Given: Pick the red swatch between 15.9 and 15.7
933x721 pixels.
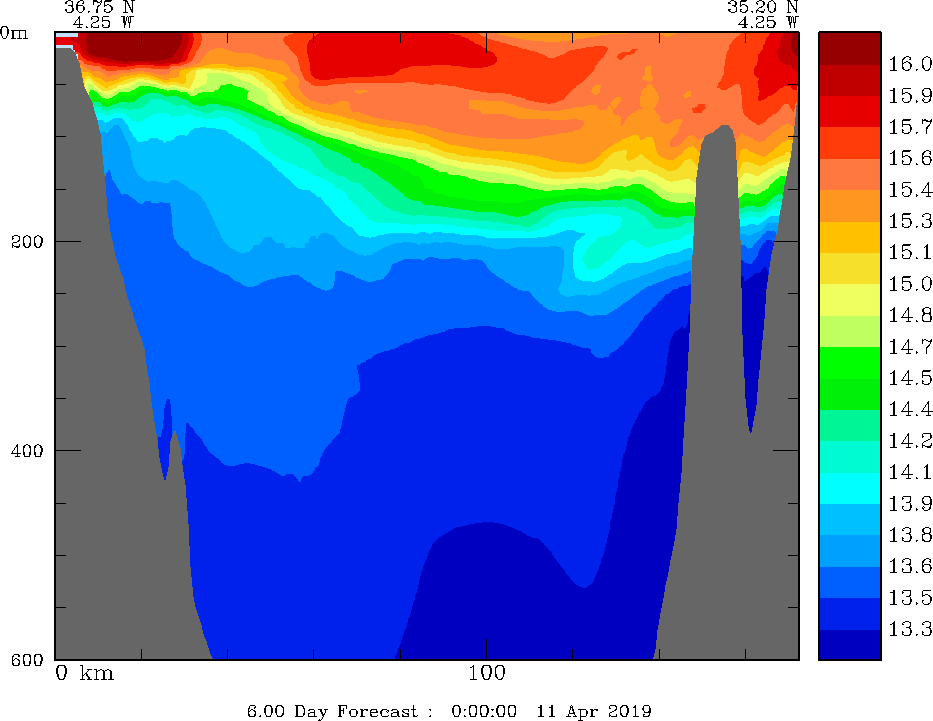Looking at the screenshot, I should point(850,111).
